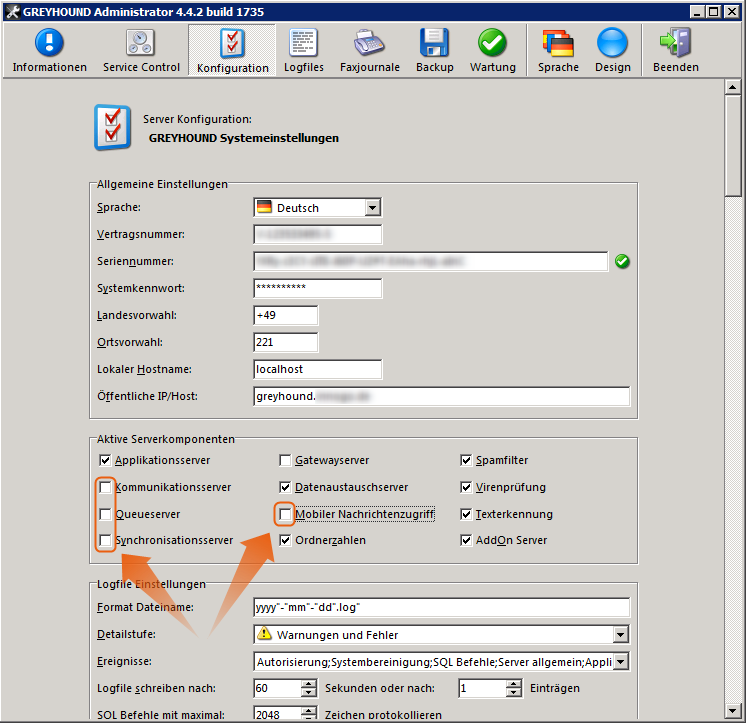Image resolution: width=746 pixels, height=723 pixels.
Task: Uncheck the Spamfilter checkbox
Action: [x=466, y=460]
